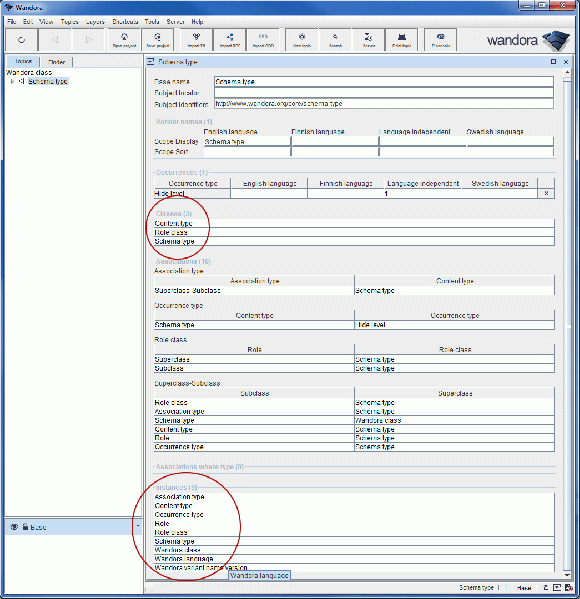Viewport: 580px width, 599px height.
Task: Click the refresh icon in the status bar
Action: [546, 588]
